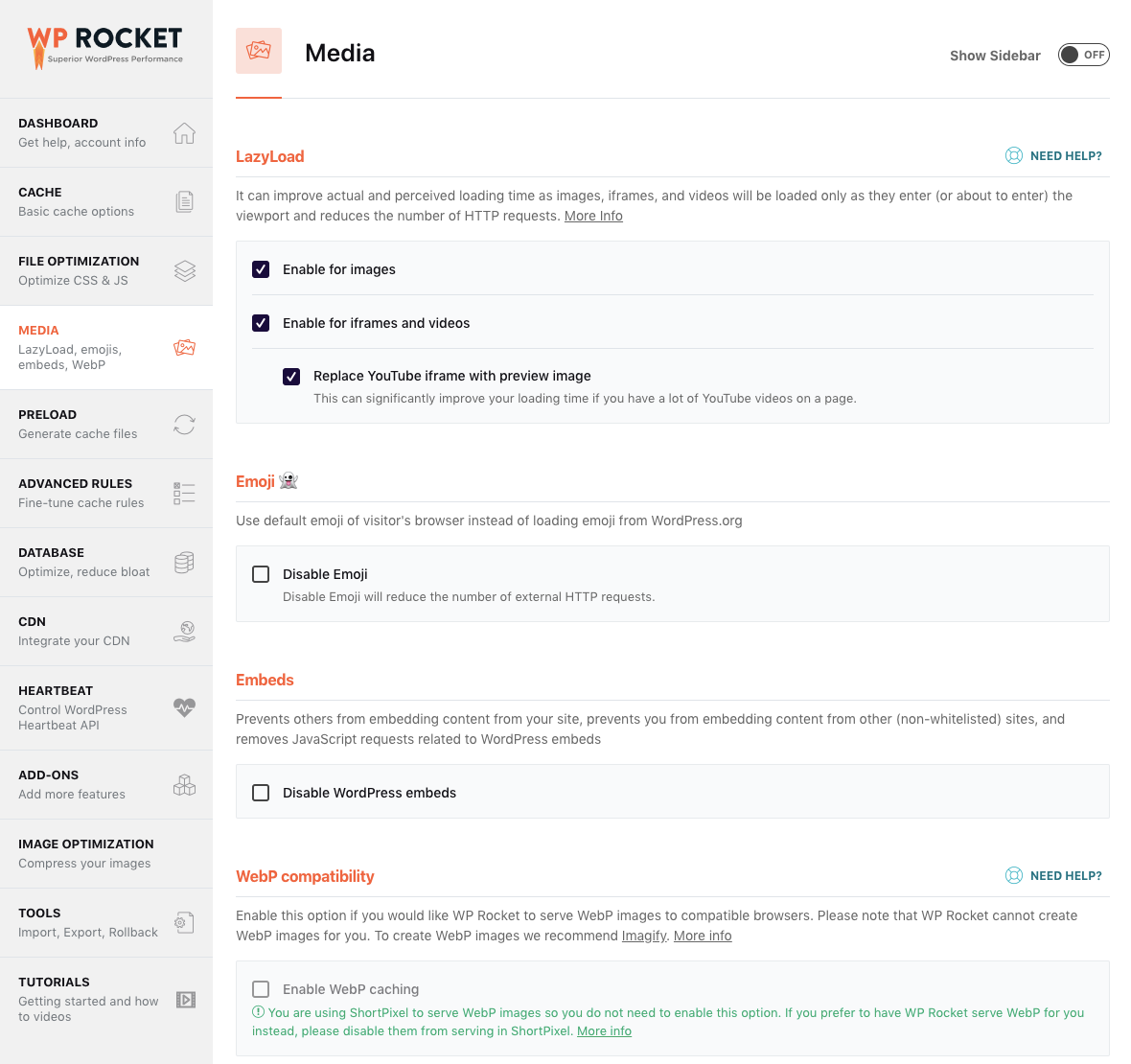Open the Tutorials video icon

point(184,1000)
